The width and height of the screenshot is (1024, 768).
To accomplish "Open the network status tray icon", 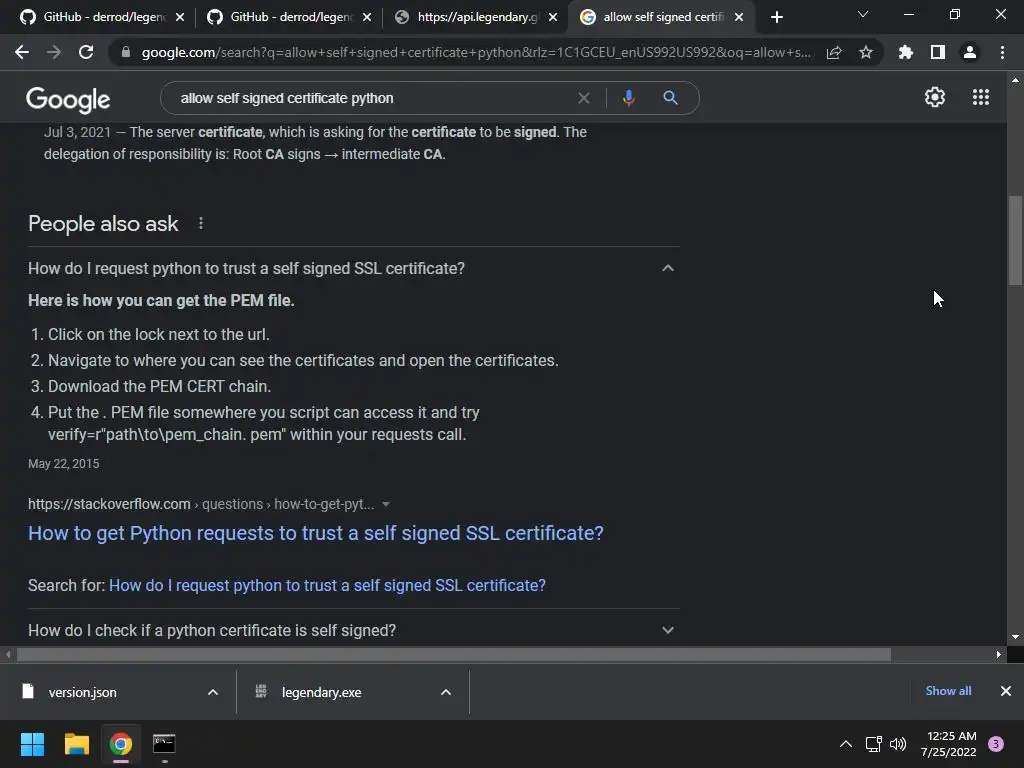I will point(873,744).
